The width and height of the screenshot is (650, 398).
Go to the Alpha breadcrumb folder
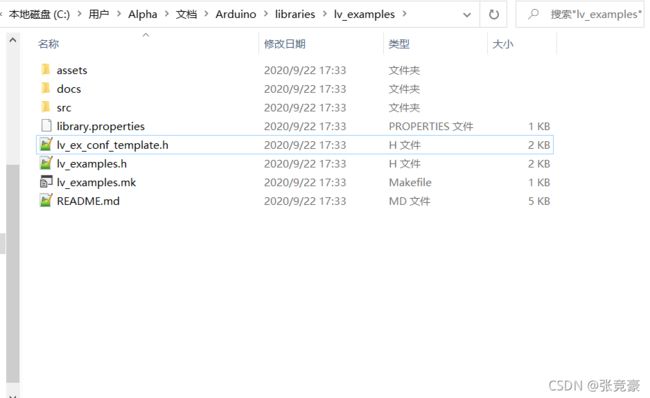[143, 14]
